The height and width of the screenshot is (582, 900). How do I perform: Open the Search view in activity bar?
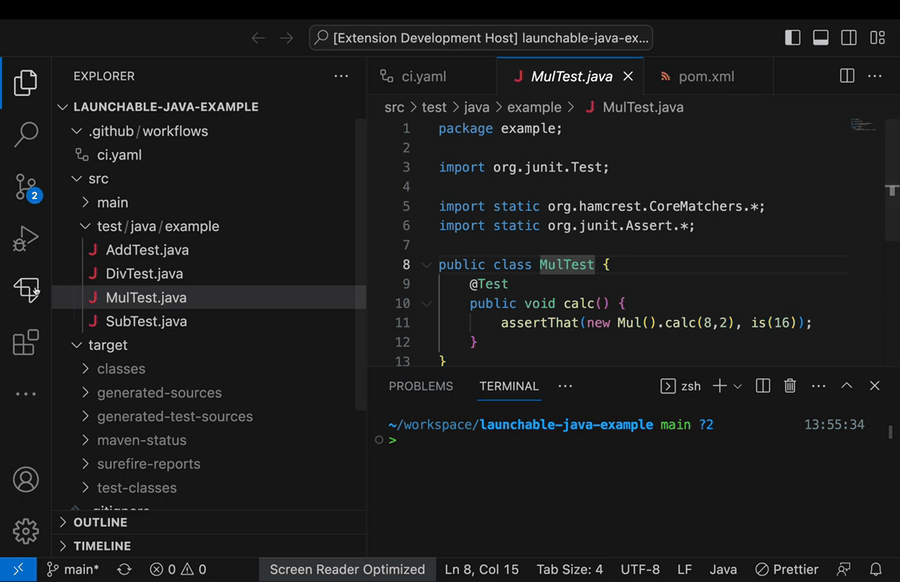point(26,134)
